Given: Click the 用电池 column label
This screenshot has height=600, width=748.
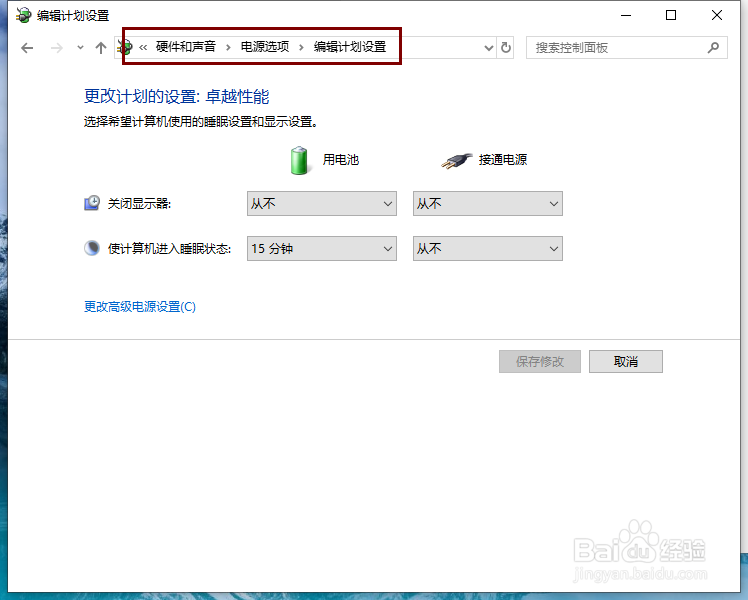Looking at the screenshot, I should [x=341, y=160].
